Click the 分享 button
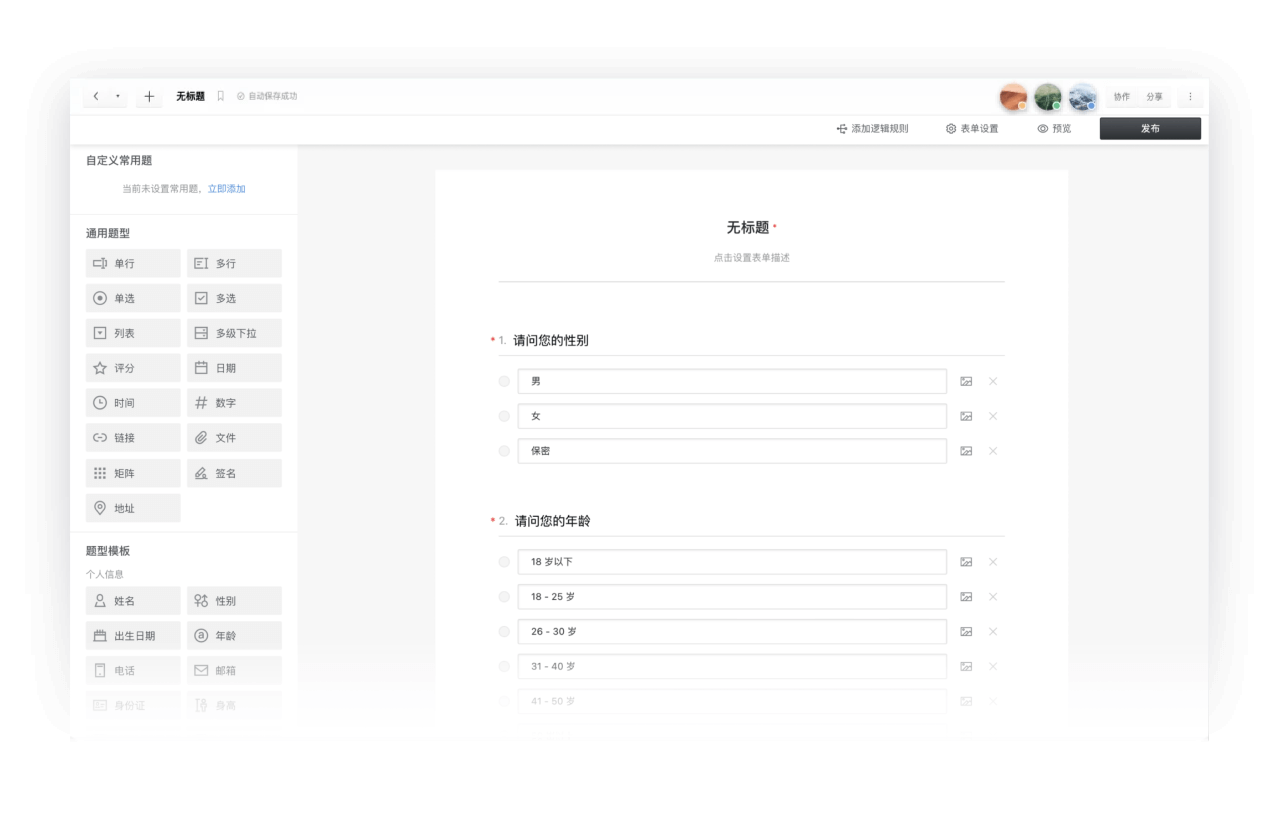 click(1155, 97)
